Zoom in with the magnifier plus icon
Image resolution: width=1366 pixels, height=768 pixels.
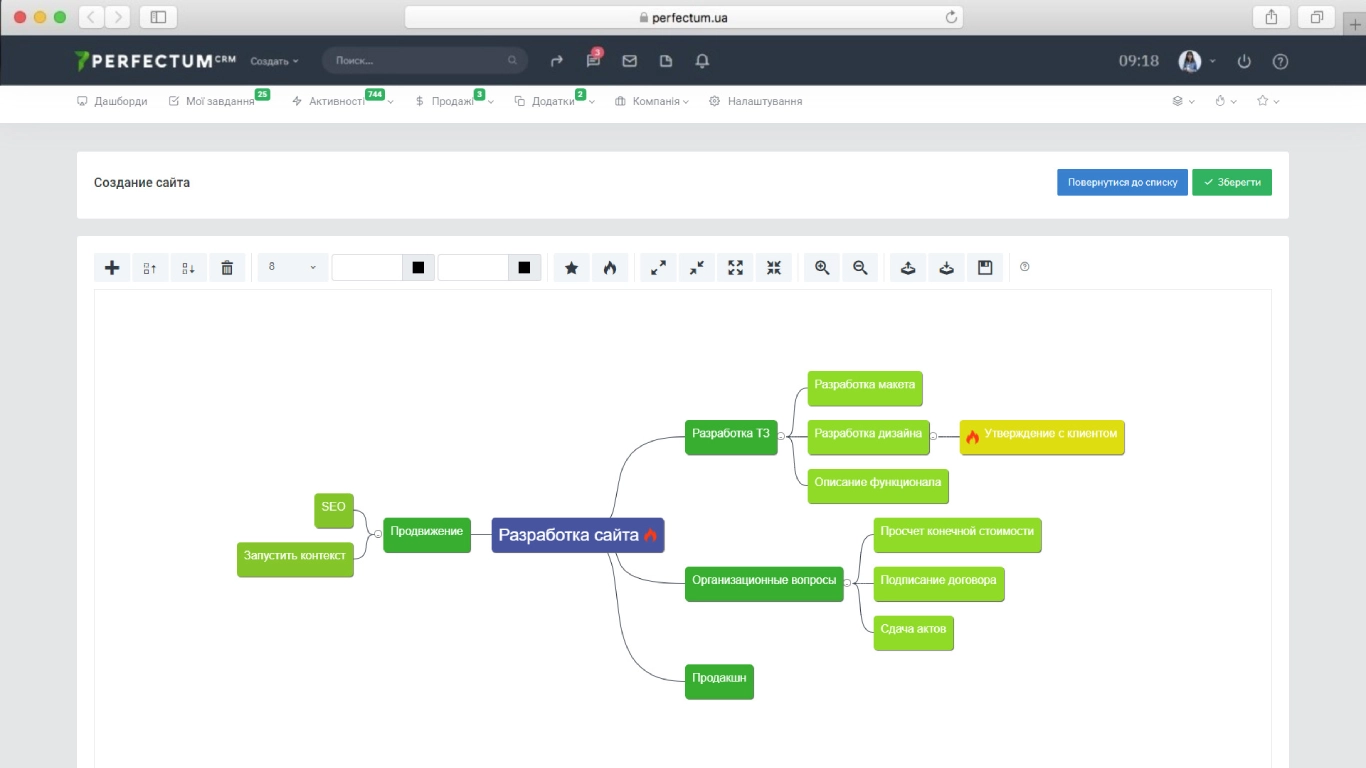click(x=822, y=267)
